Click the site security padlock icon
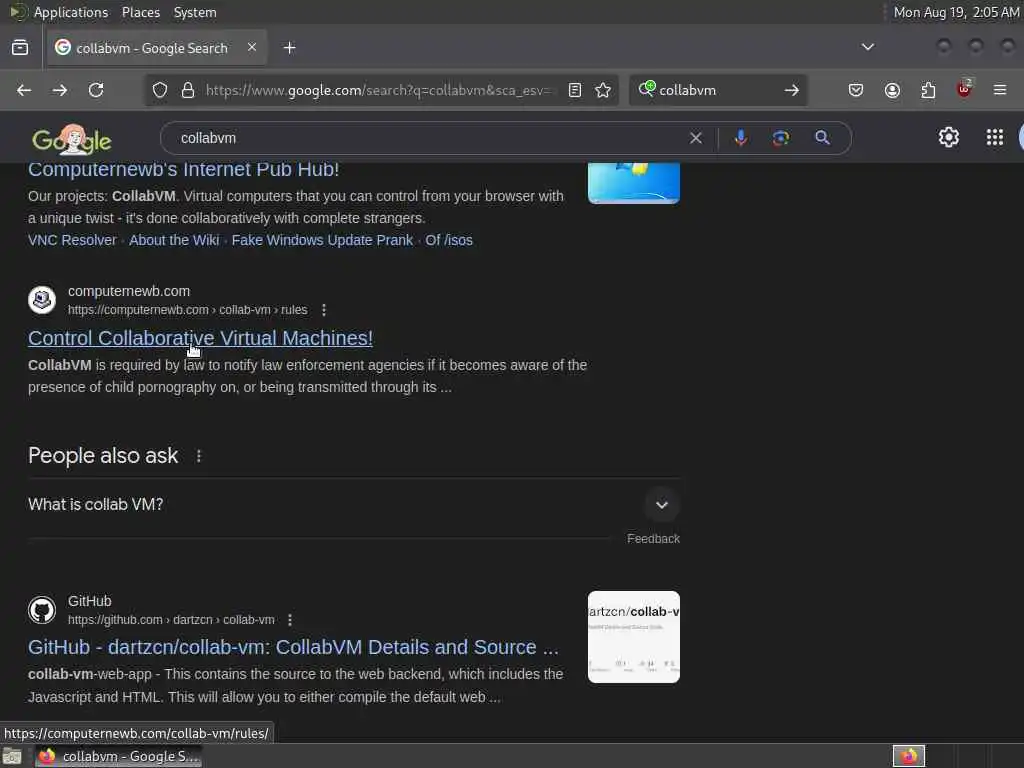The width and height of the screenshot is (1024, 768). click(x=188, y=90)
